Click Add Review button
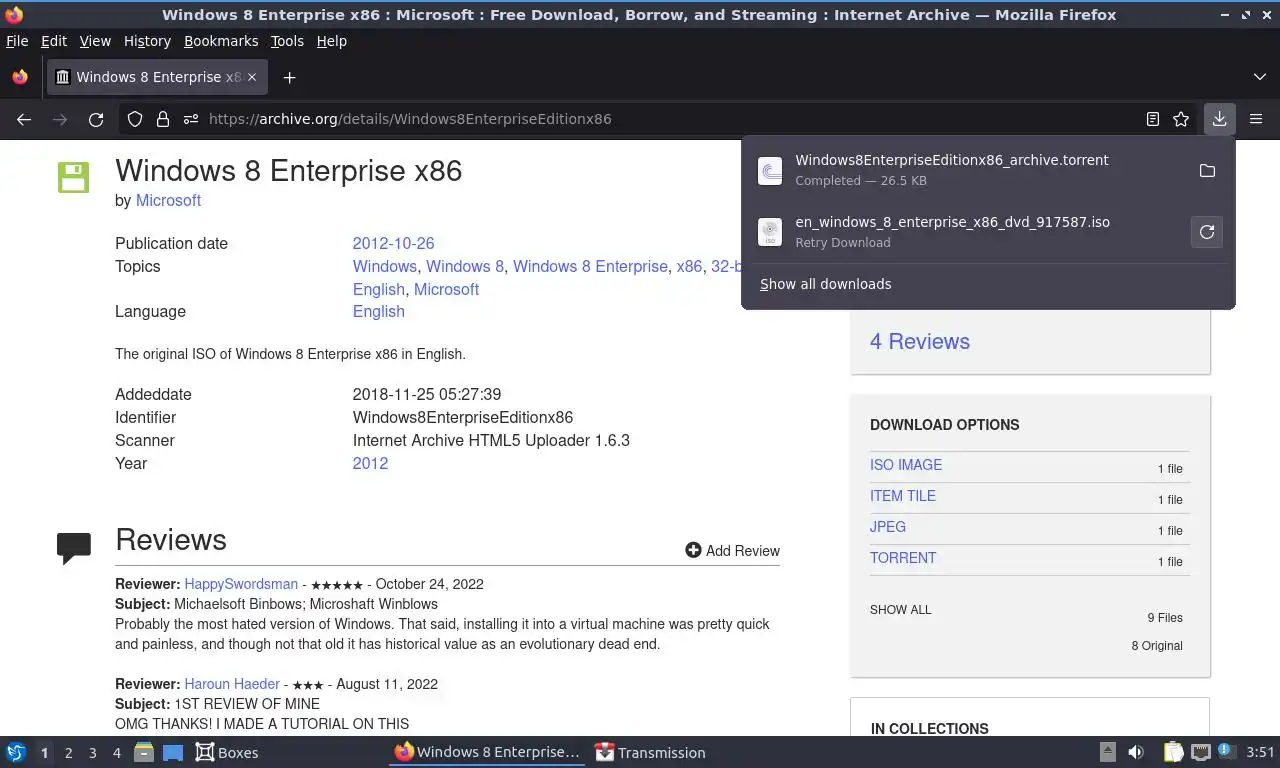Viewport: 1280px width, 768px height. (733, 551)
